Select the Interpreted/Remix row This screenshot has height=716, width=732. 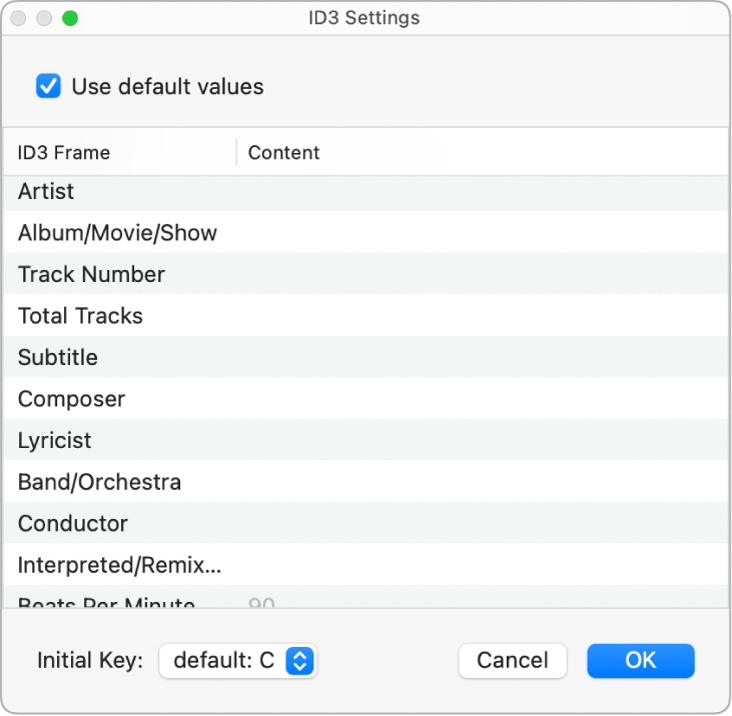pyautogui.click(x=119, y=565)
